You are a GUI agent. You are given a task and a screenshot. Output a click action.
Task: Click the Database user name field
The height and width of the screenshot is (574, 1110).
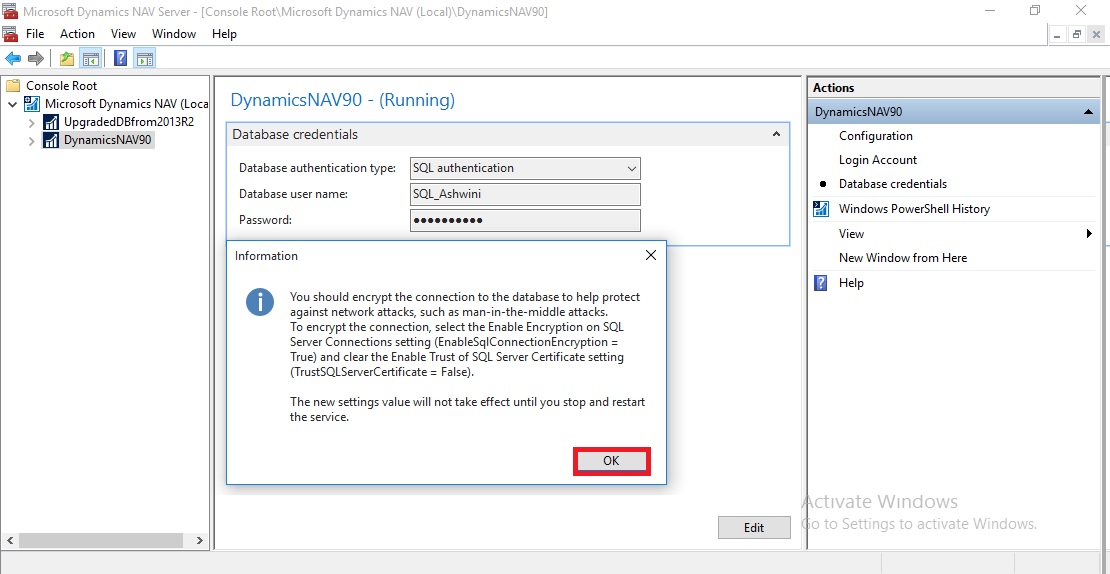point(525,195)
